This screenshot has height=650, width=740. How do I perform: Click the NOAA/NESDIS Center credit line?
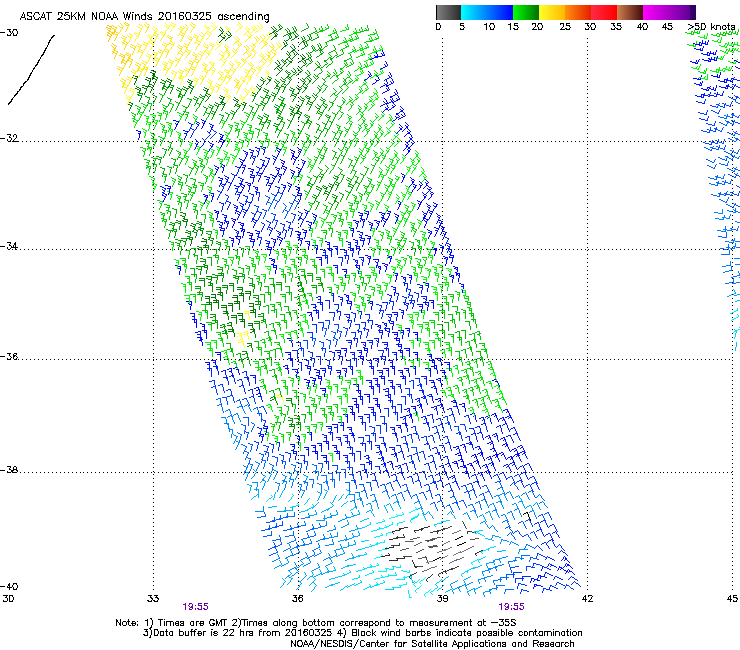[x=432, y=644]
